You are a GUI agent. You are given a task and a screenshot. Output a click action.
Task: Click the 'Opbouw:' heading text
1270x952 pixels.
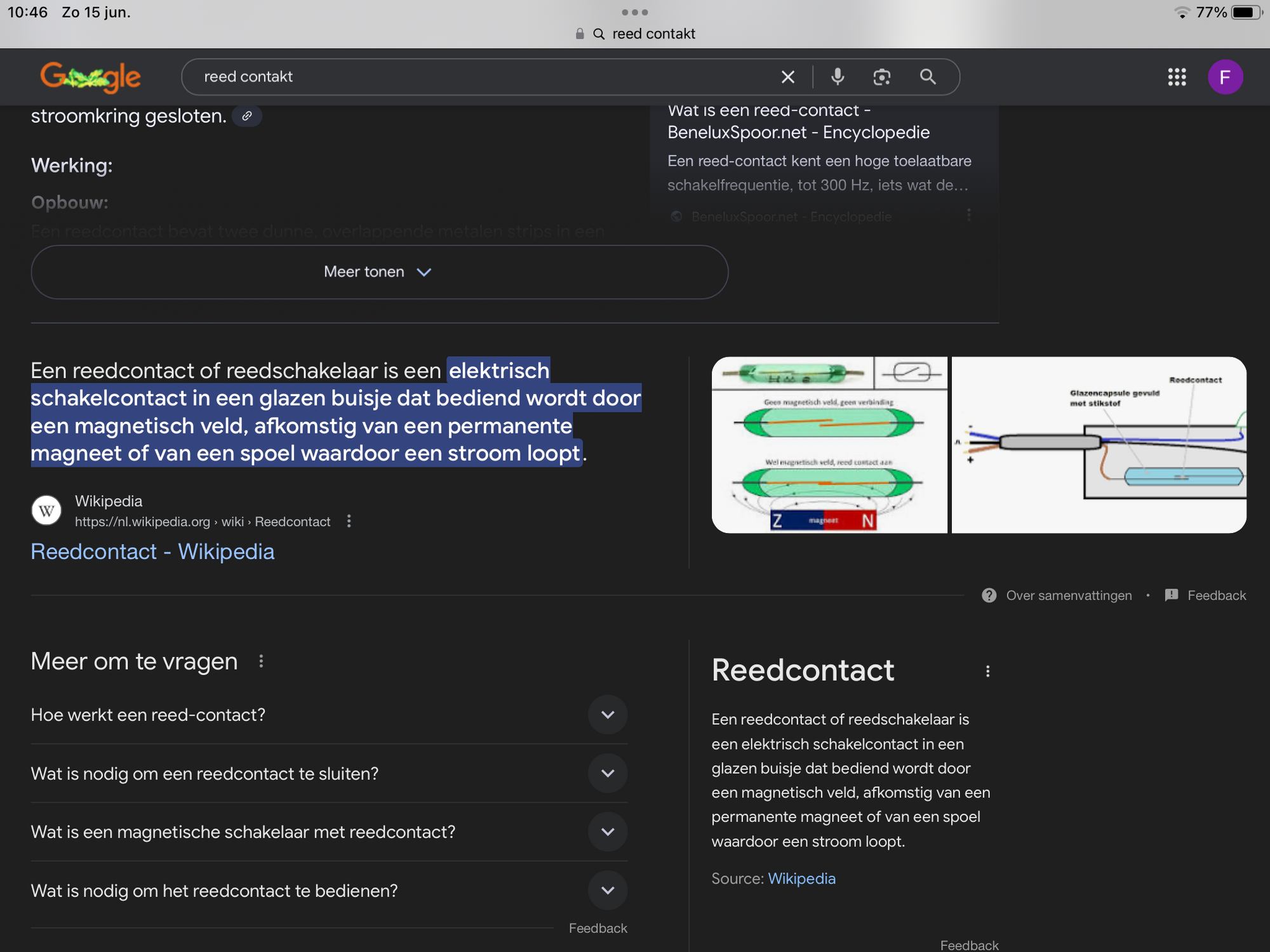click(x=70, y=202)
